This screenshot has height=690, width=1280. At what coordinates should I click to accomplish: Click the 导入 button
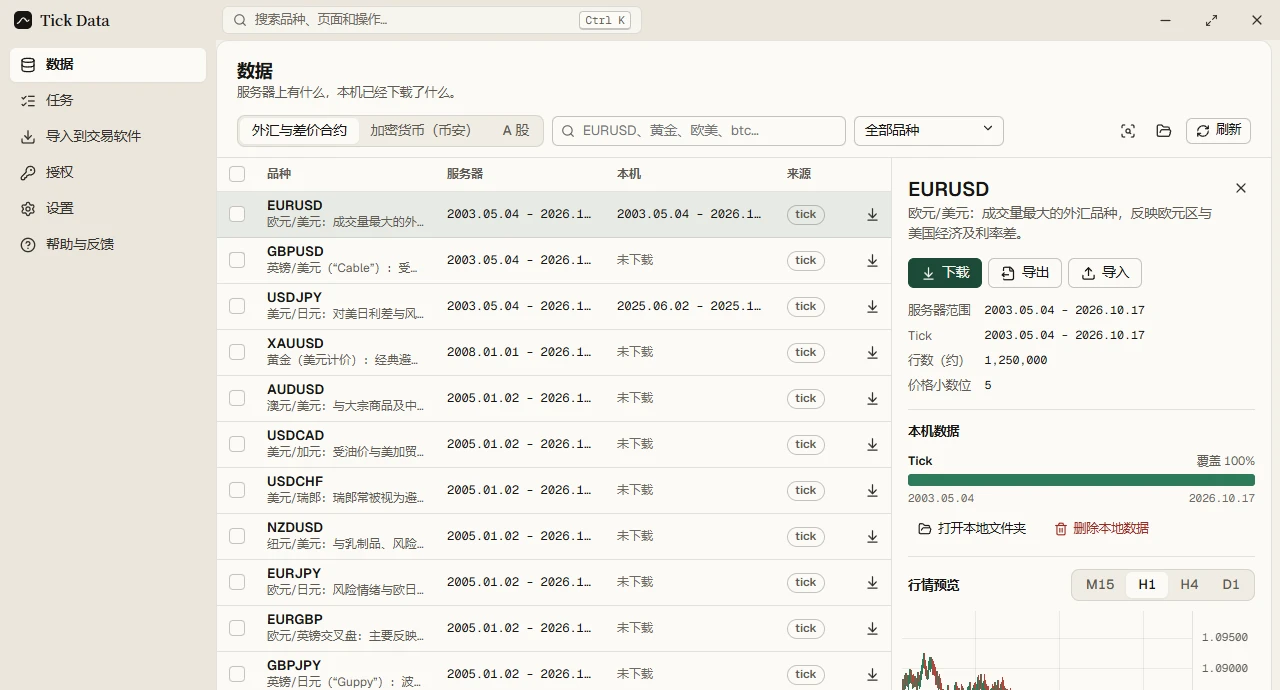point(1105,273)
